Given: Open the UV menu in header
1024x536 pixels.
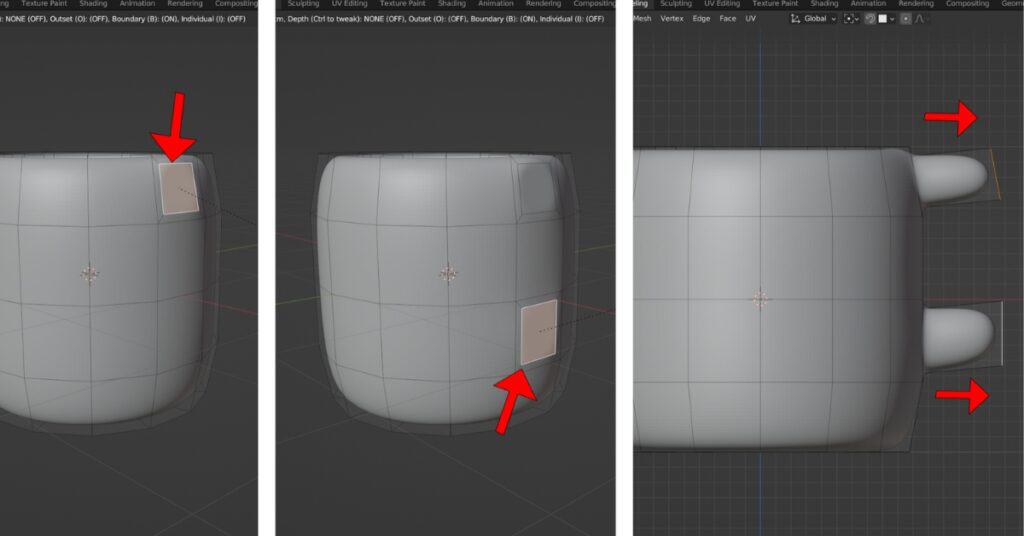Looking at the screenshot, I should point(750,19).
